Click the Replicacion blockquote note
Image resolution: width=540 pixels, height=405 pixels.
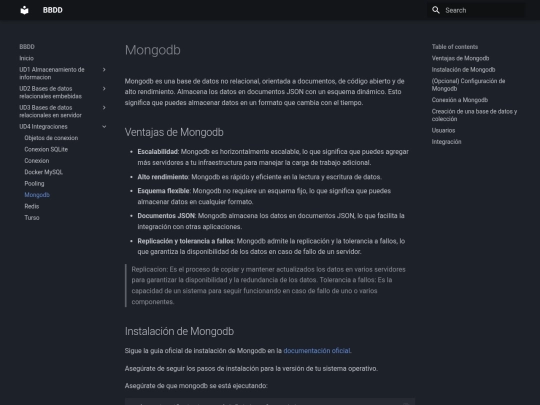[x=268, y=285]
